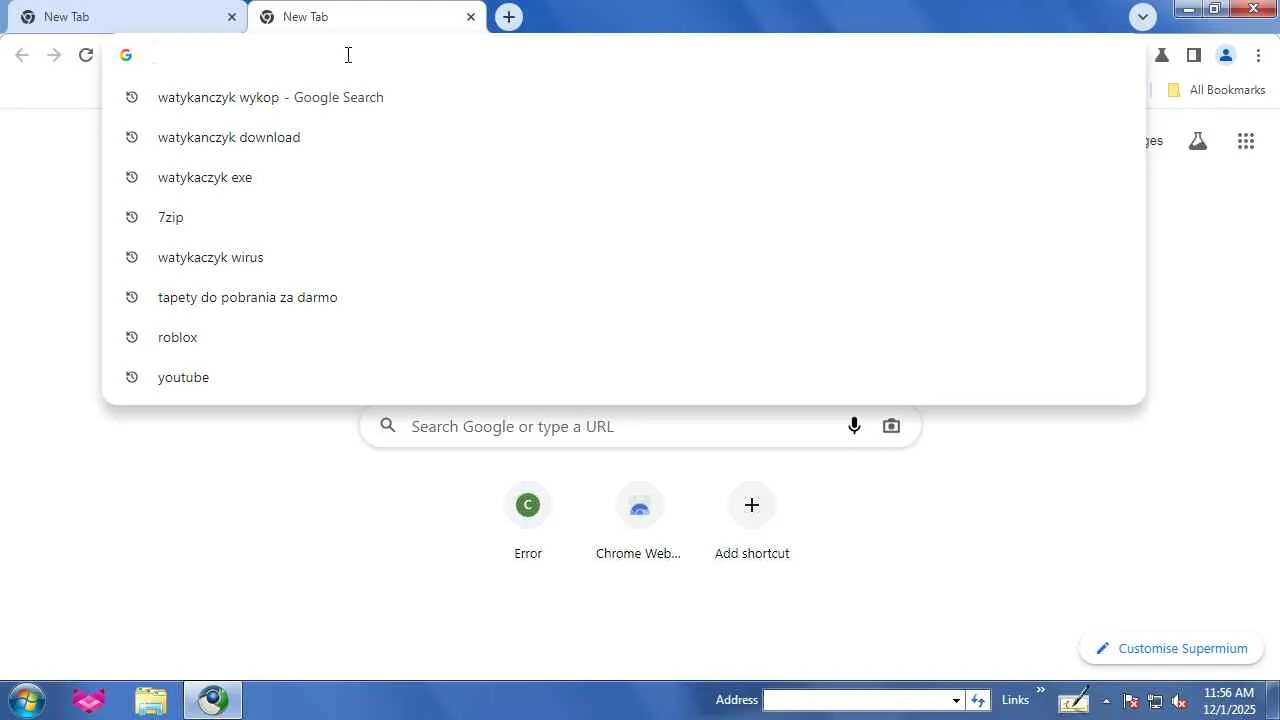The height and width of the screenshot is (720, 1280).
Task: Open the All Bookmarks folder
Action: 1216,90
